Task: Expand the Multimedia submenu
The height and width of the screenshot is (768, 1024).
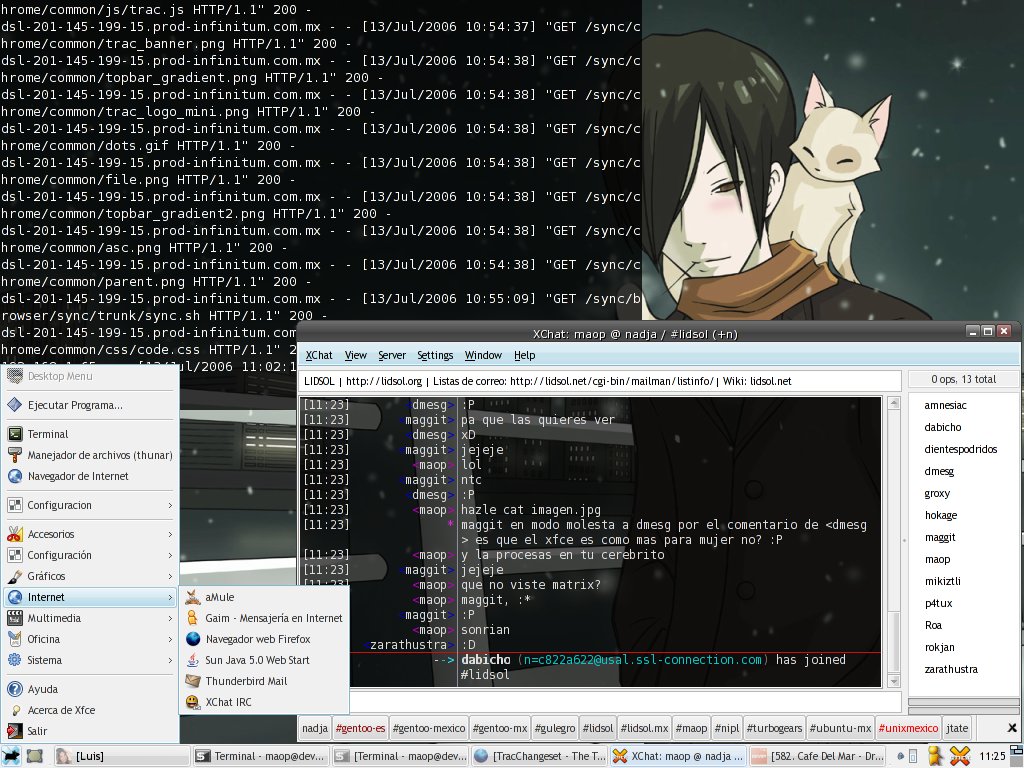Action: point(91,618)
